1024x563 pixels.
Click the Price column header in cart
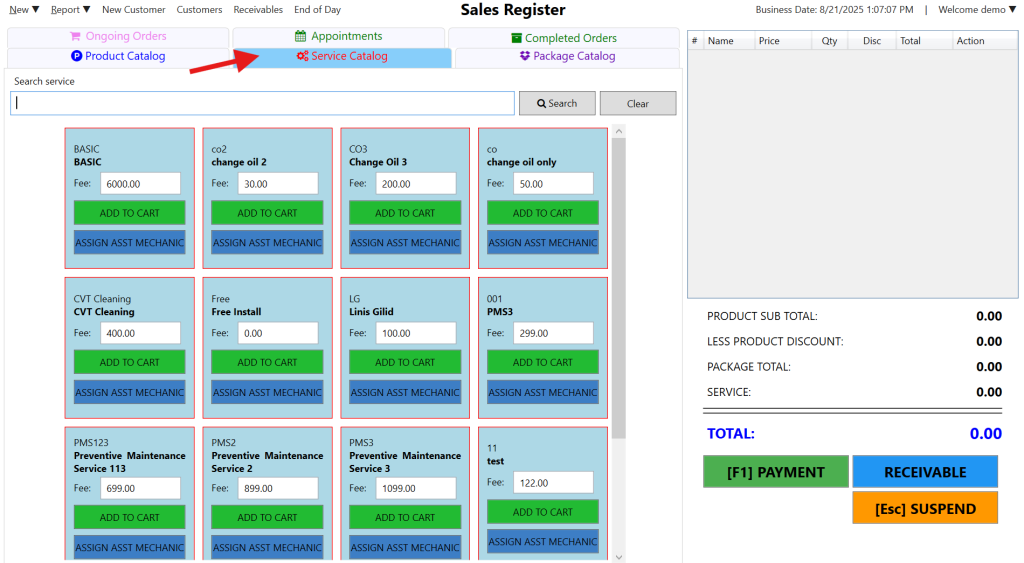pos(783,40)
